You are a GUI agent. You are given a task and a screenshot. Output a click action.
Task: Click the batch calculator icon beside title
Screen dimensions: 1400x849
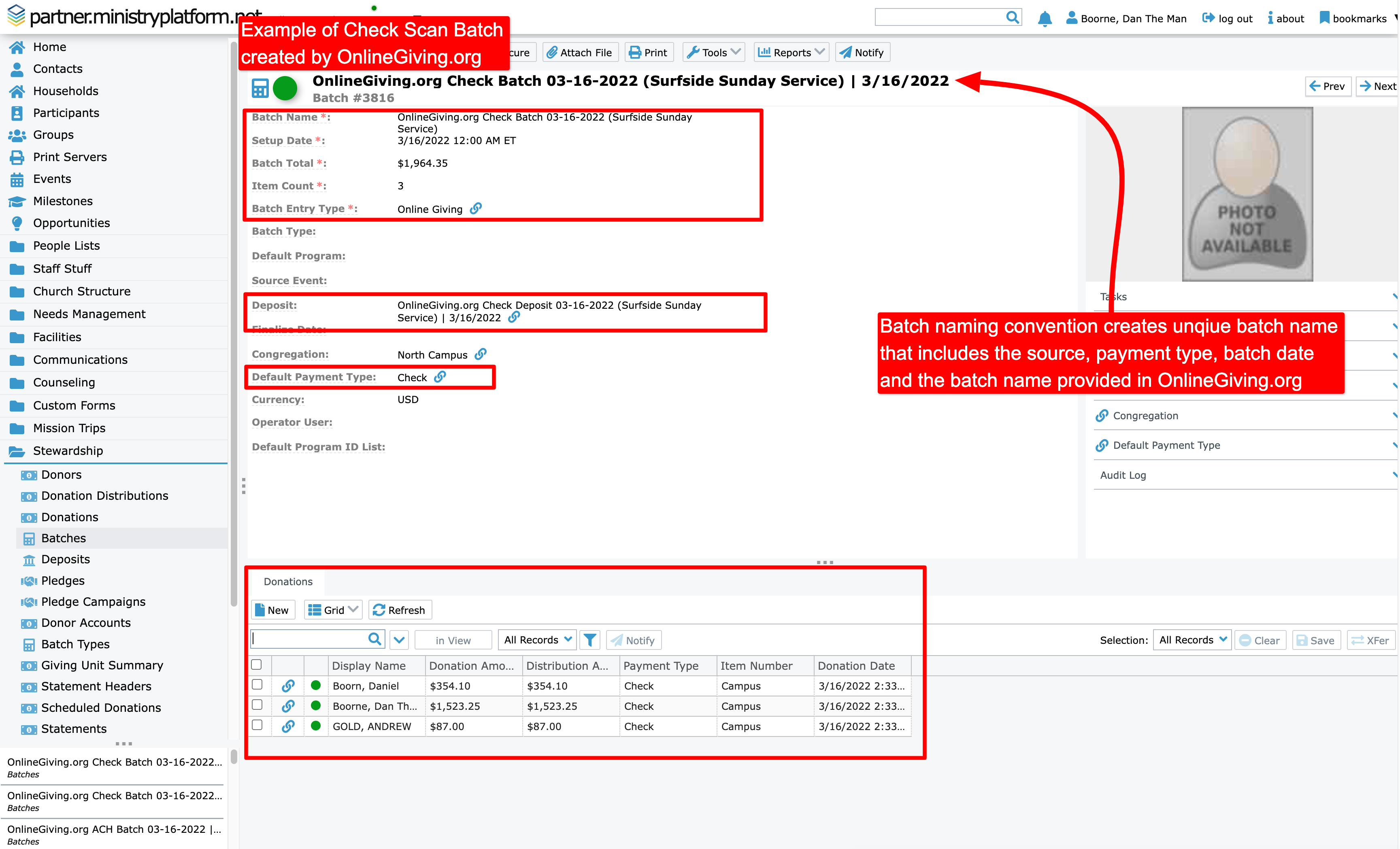(x=260, y=89)
